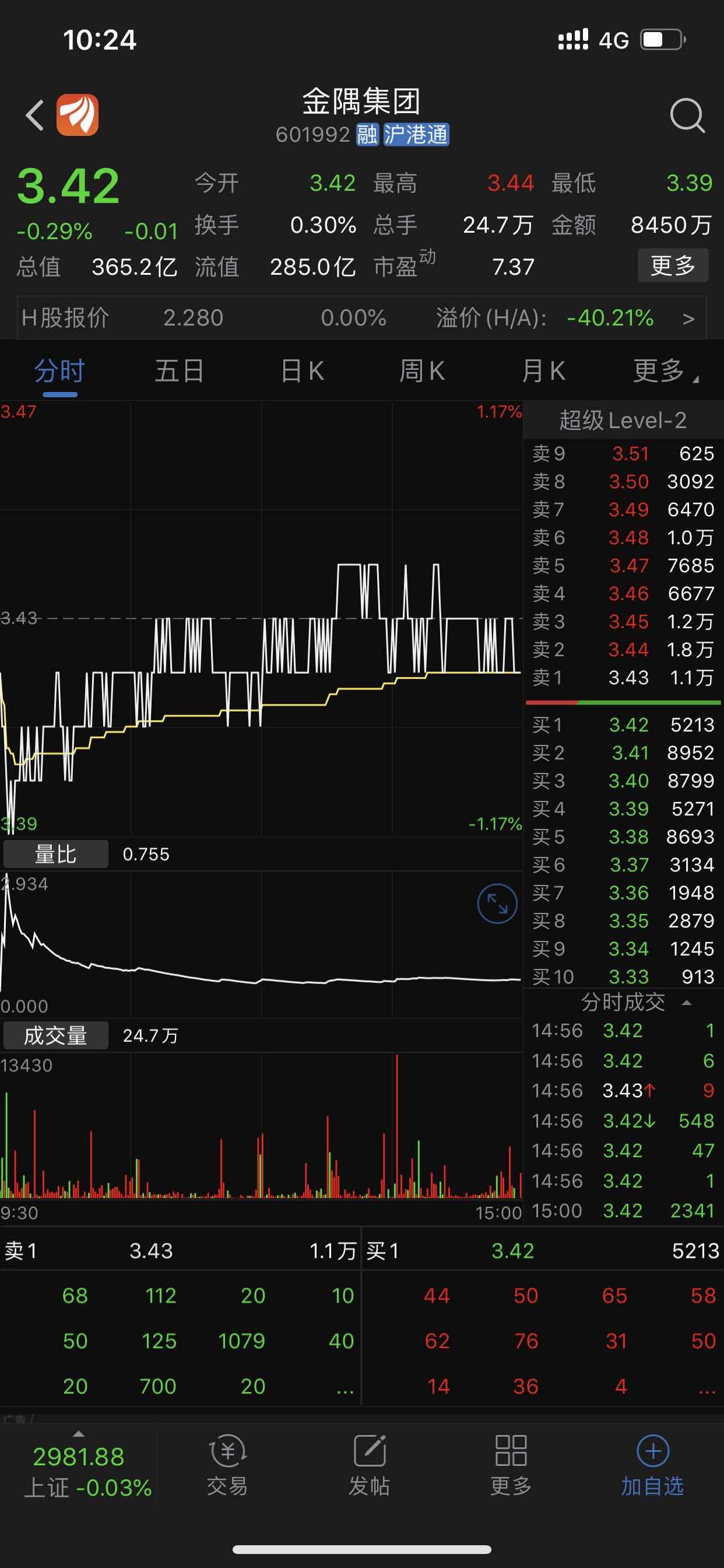Open 交易 trading icon in bottom bar
The width and height of the screenshot is (724, 1568).
click(x=227, y=1466)
